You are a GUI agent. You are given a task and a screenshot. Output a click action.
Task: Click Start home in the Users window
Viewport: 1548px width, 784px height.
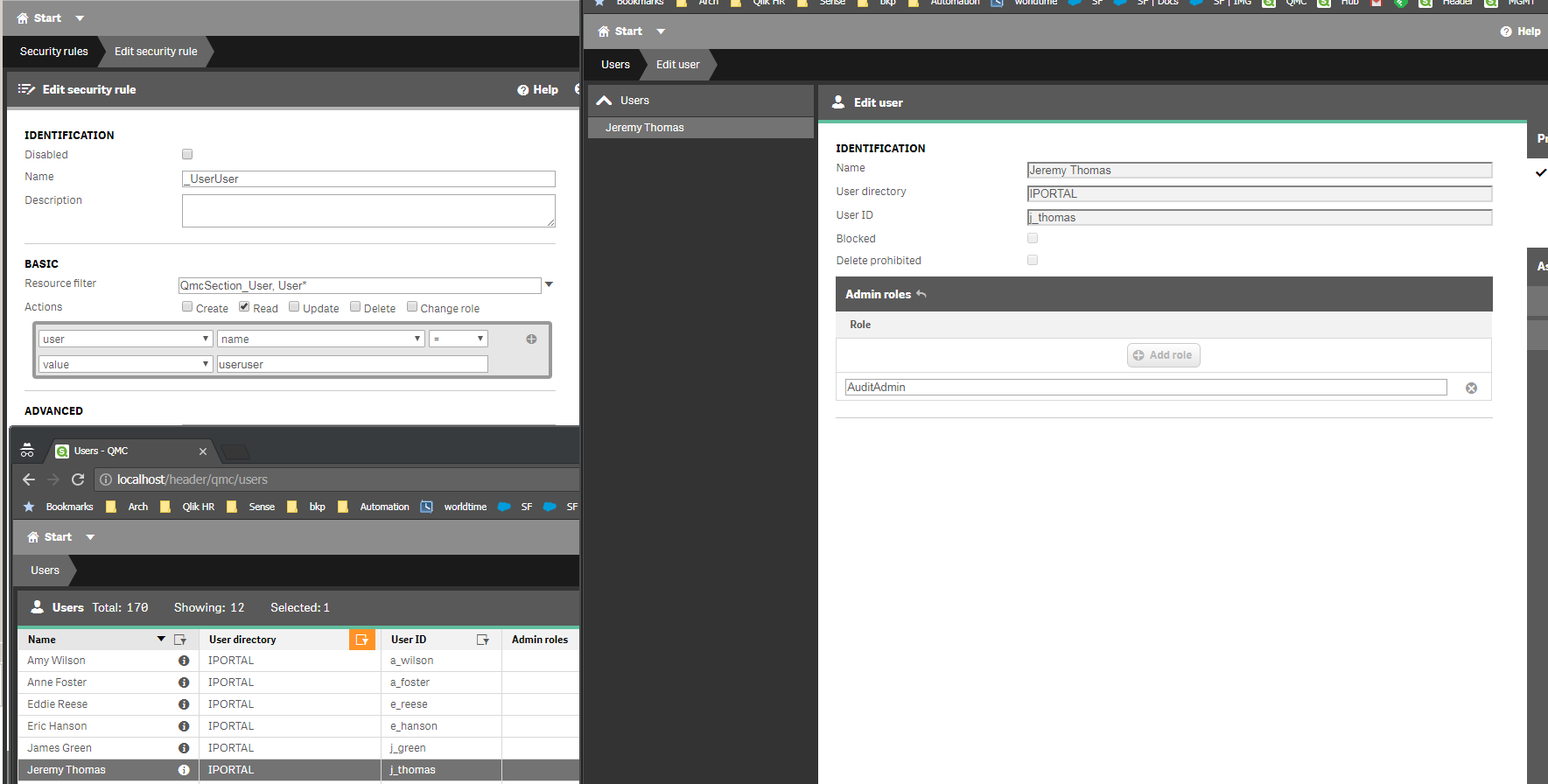[x=50, y=537]
